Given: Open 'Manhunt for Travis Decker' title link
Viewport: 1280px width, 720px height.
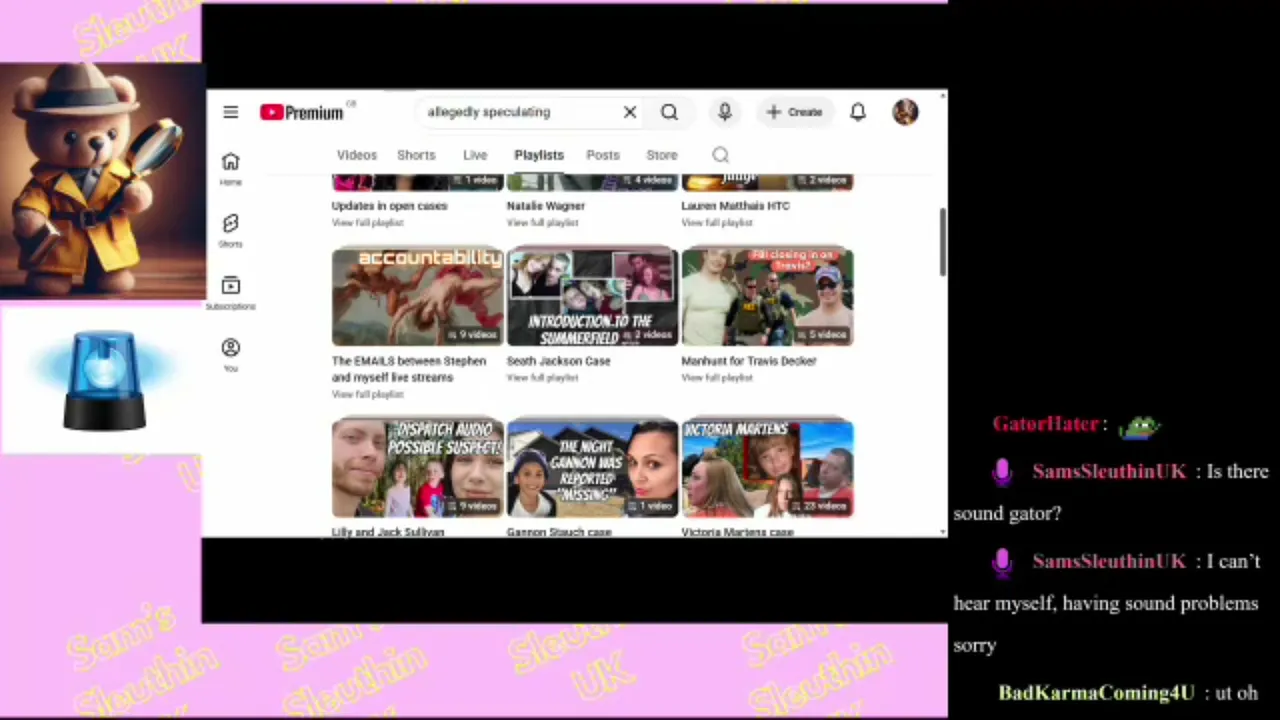Looking at the screenshot, I should point(749,361).
